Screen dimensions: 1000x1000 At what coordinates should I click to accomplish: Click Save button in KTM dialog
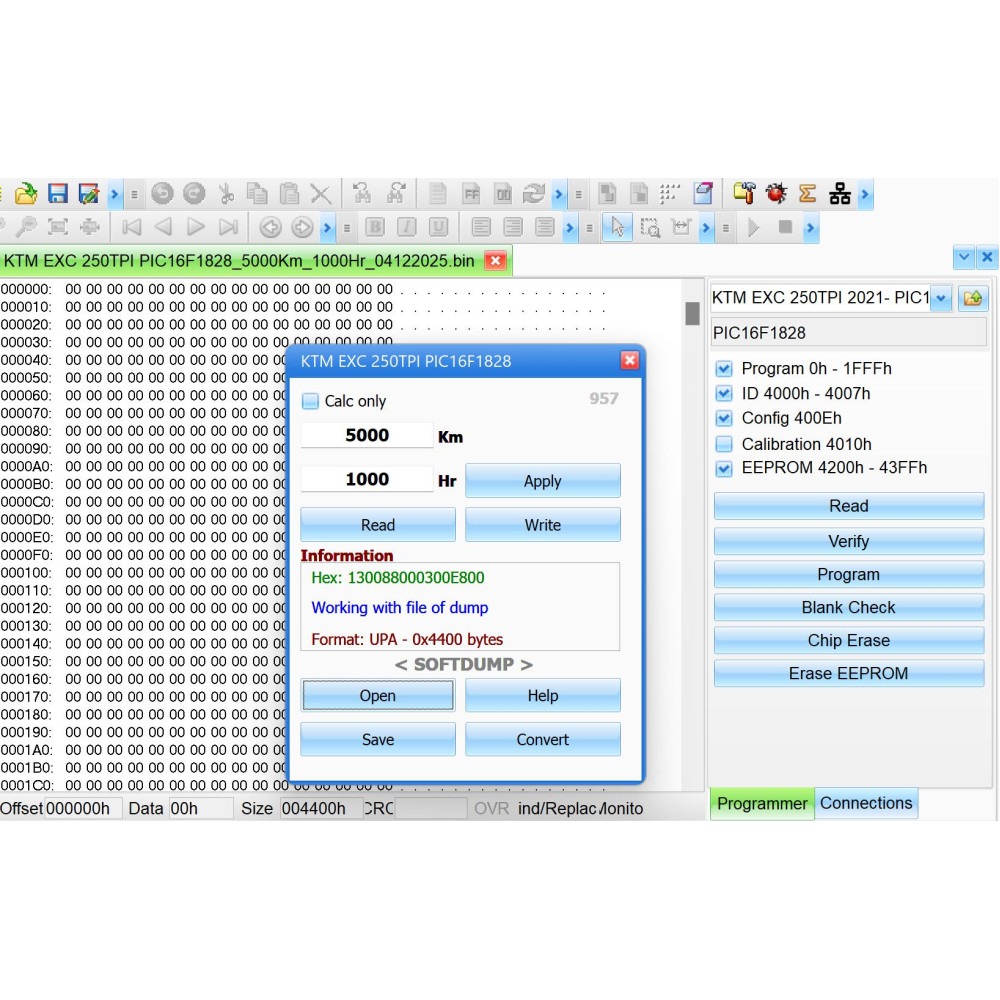pos(378,739)
